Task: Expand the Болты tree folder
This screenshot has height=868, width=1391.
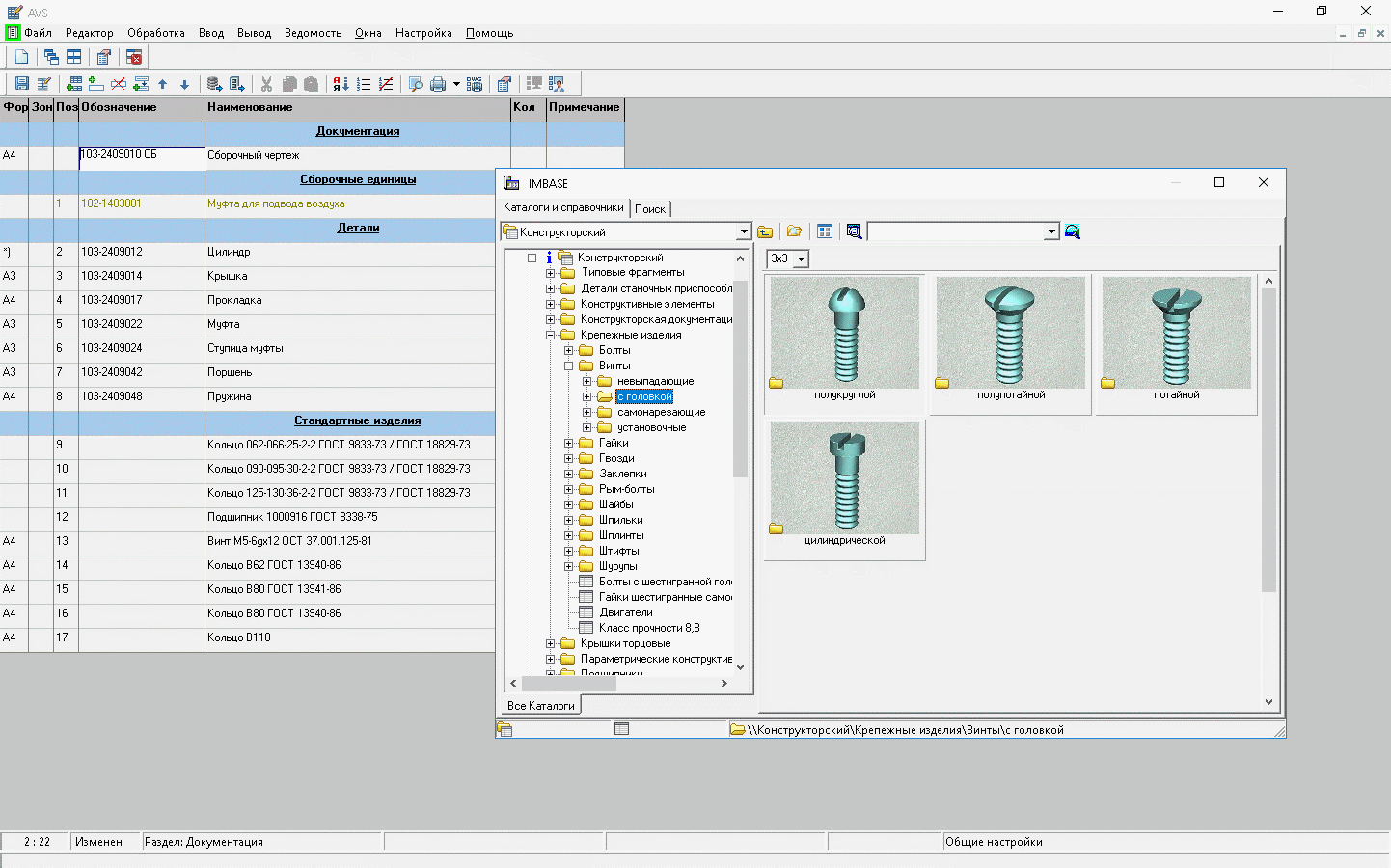Action: click(x=569, y=350)
